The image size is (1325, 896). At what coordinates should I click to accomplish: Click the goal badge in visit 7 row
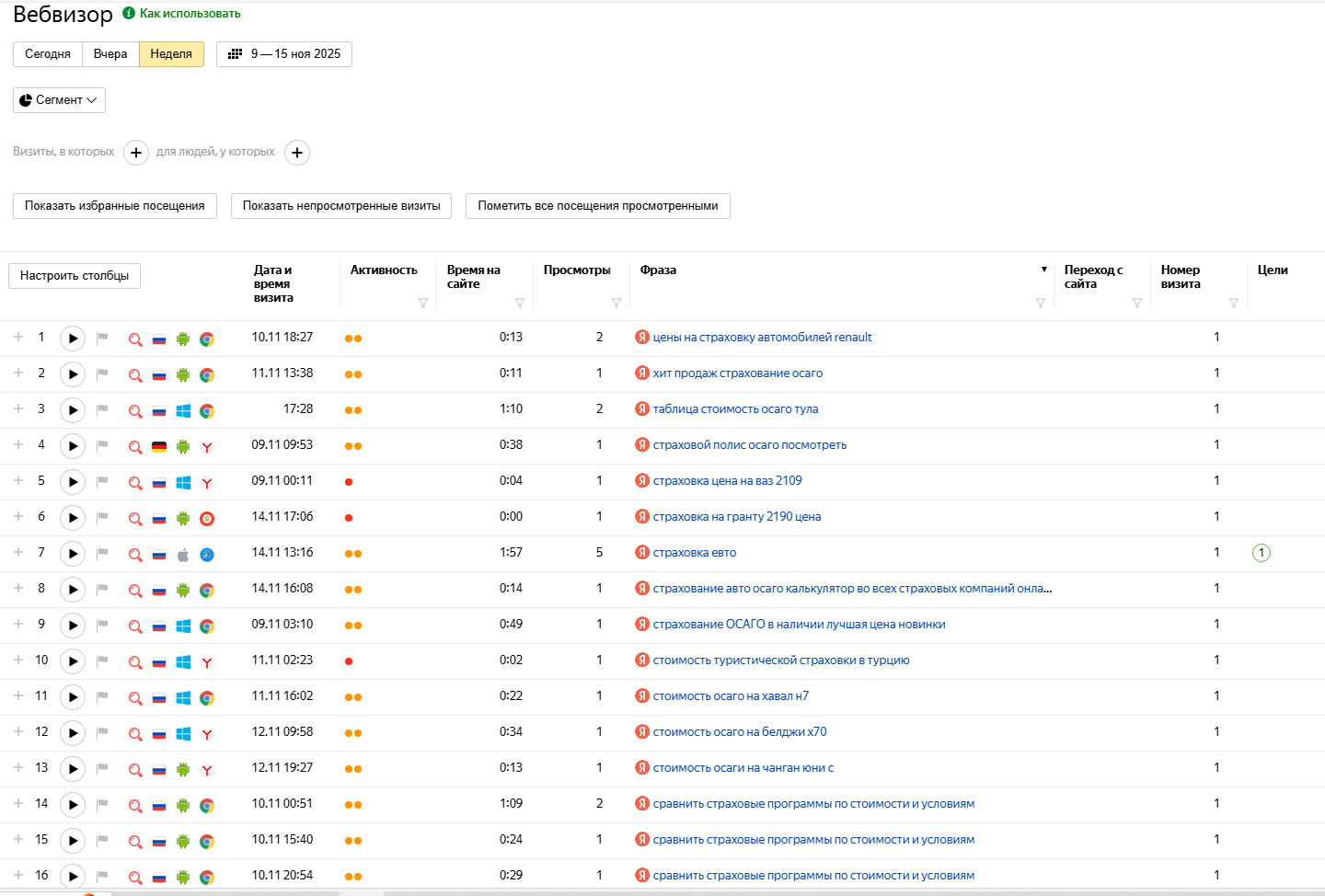1261,553
